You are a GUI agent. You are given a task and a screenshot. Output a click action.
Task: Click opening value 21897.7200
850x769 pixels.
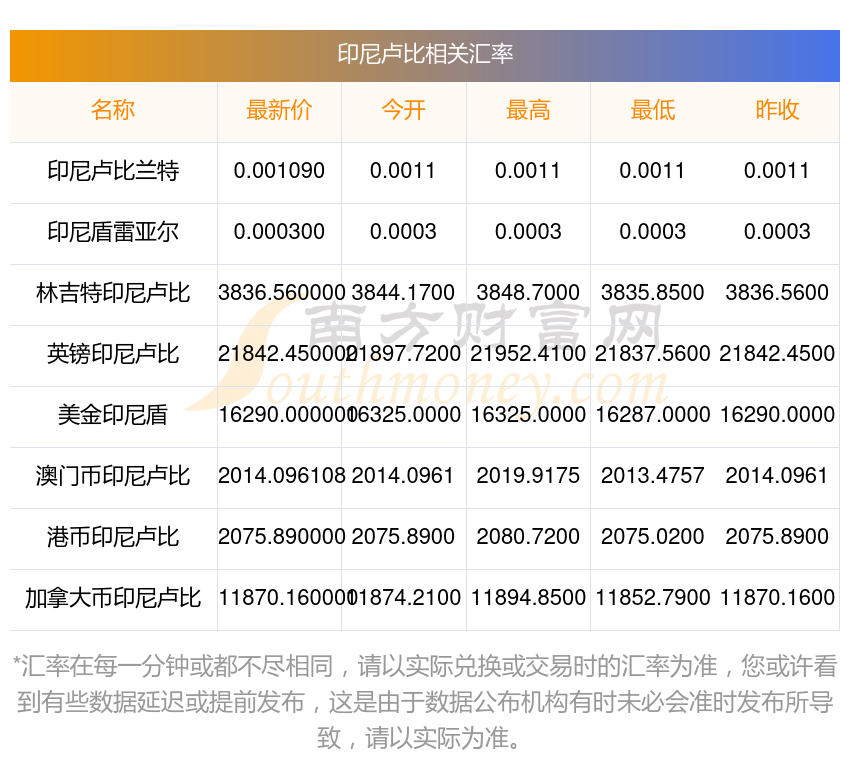tap(405, 354)
